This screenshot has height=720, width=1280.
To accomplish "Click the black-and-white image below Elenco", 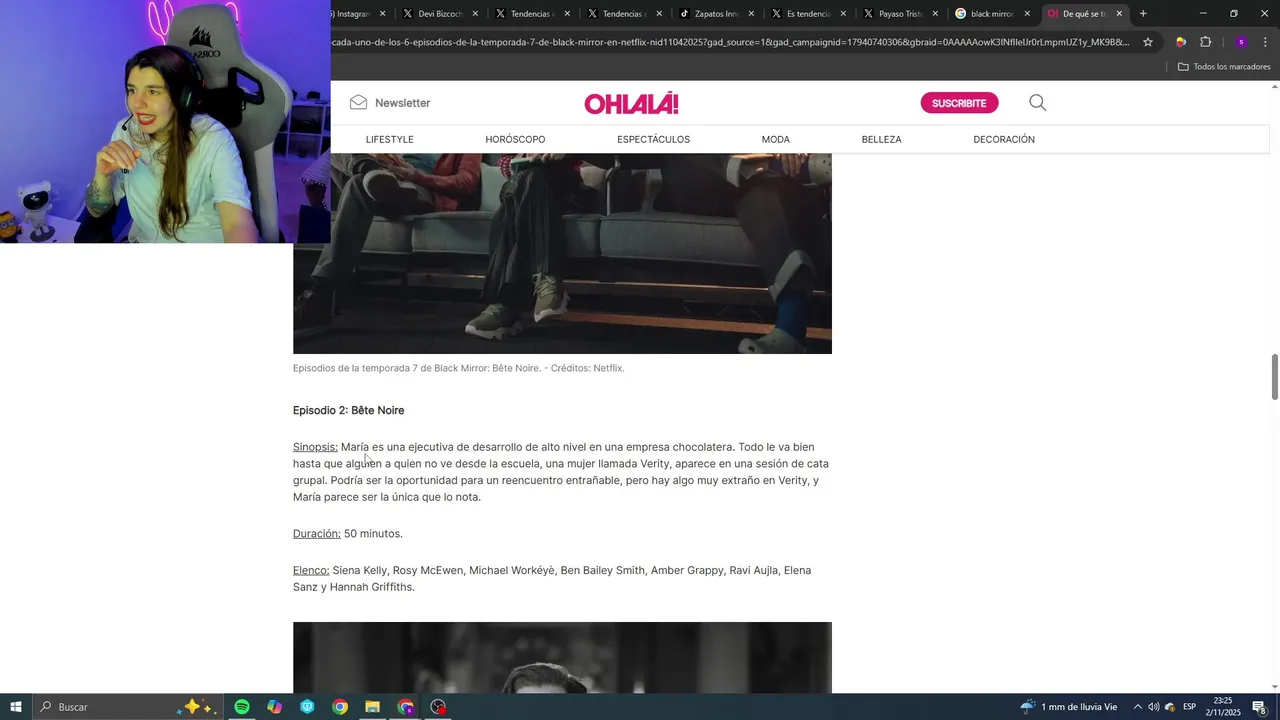I will click(562, 657).
